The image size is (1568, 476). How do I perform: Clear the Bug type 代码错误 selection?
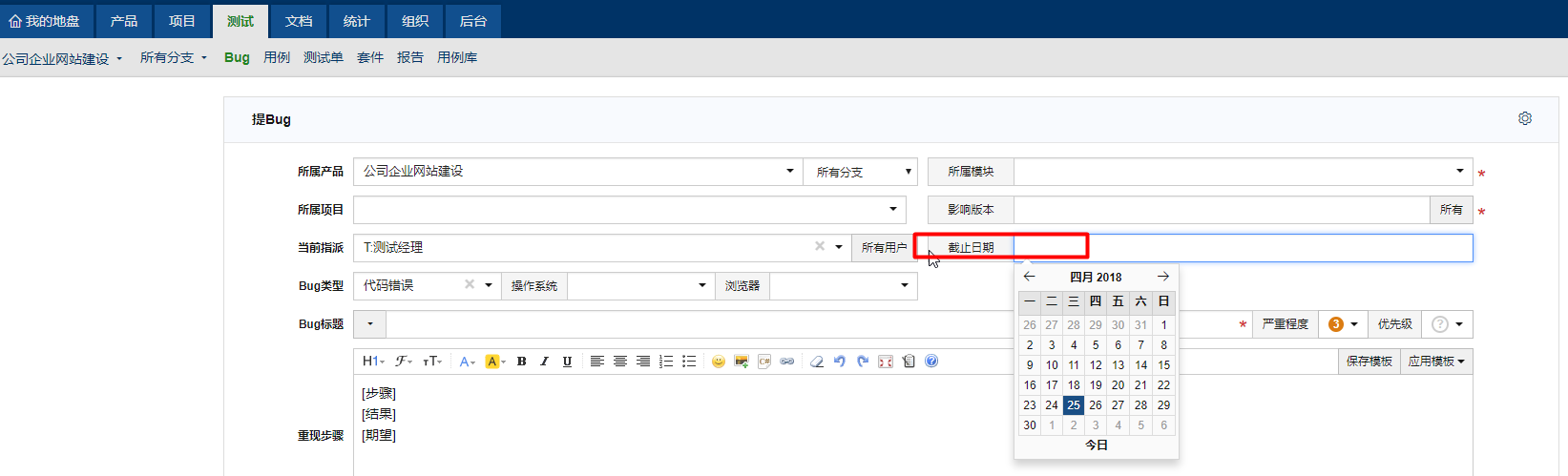pyautogui.click(x=470, y=284)
